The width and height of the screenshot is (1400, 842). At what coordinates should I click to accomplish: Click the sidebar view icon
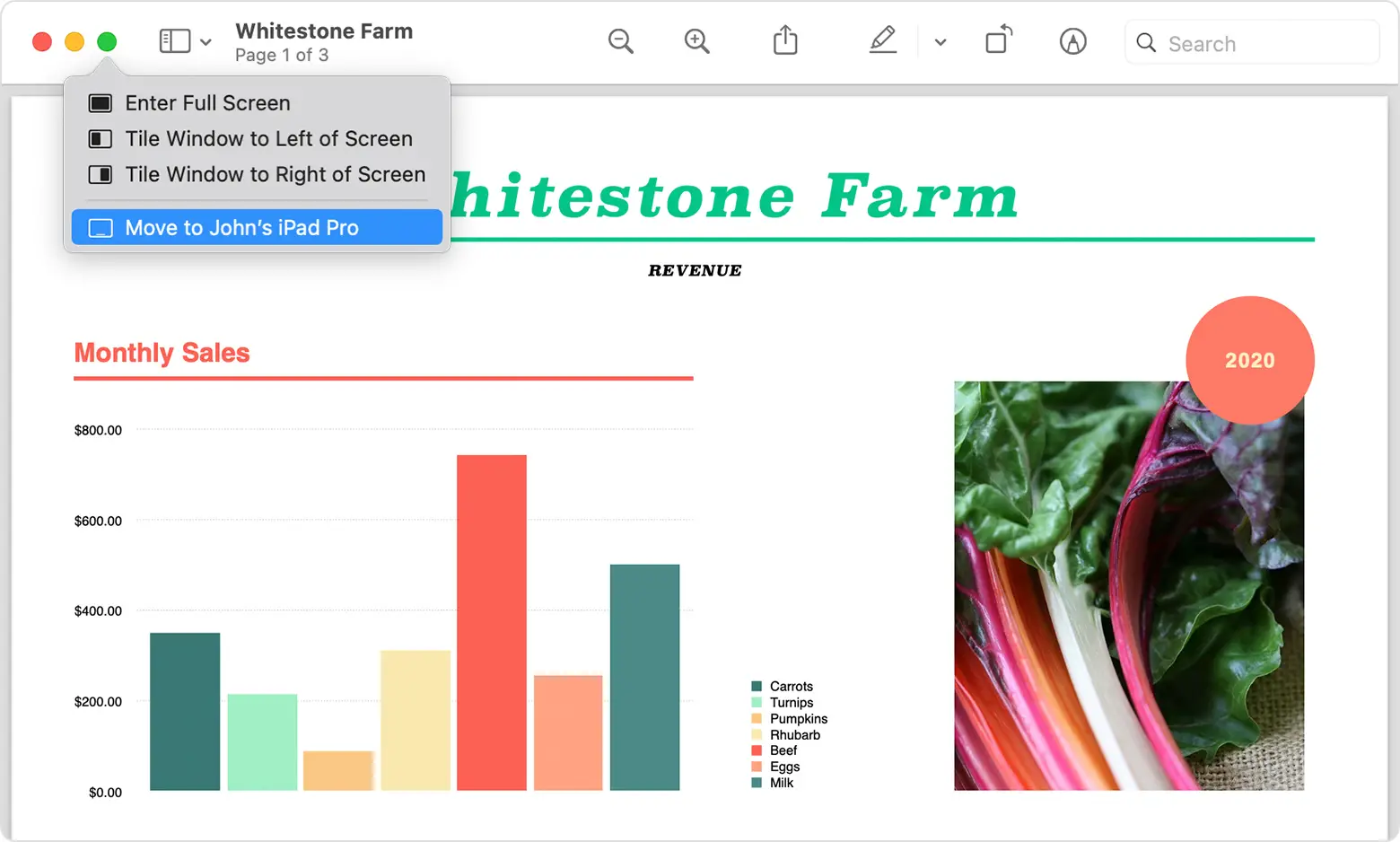coord(174,40)
